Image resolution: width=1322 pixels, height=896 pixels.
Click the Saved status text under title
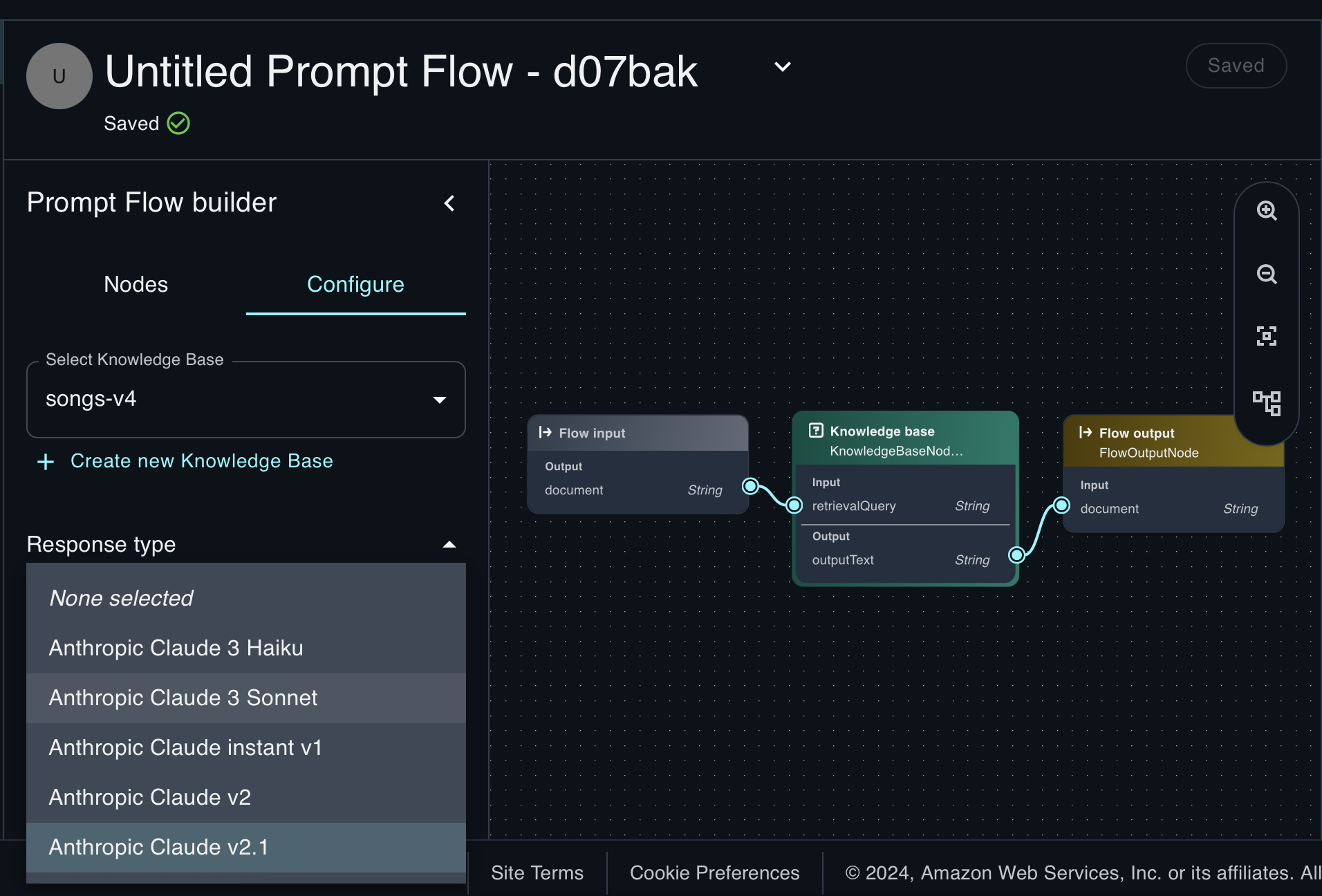coord(131,124)
